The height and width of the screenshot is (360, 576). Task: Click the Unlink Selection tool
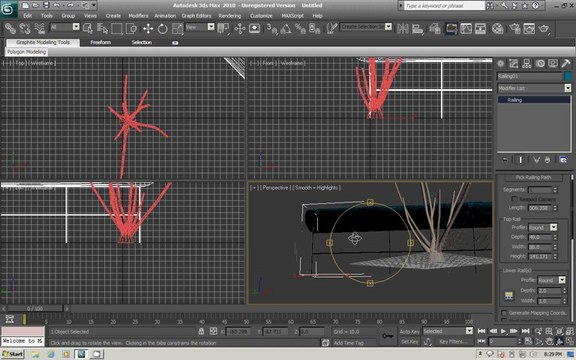click(x=25, y=28)
